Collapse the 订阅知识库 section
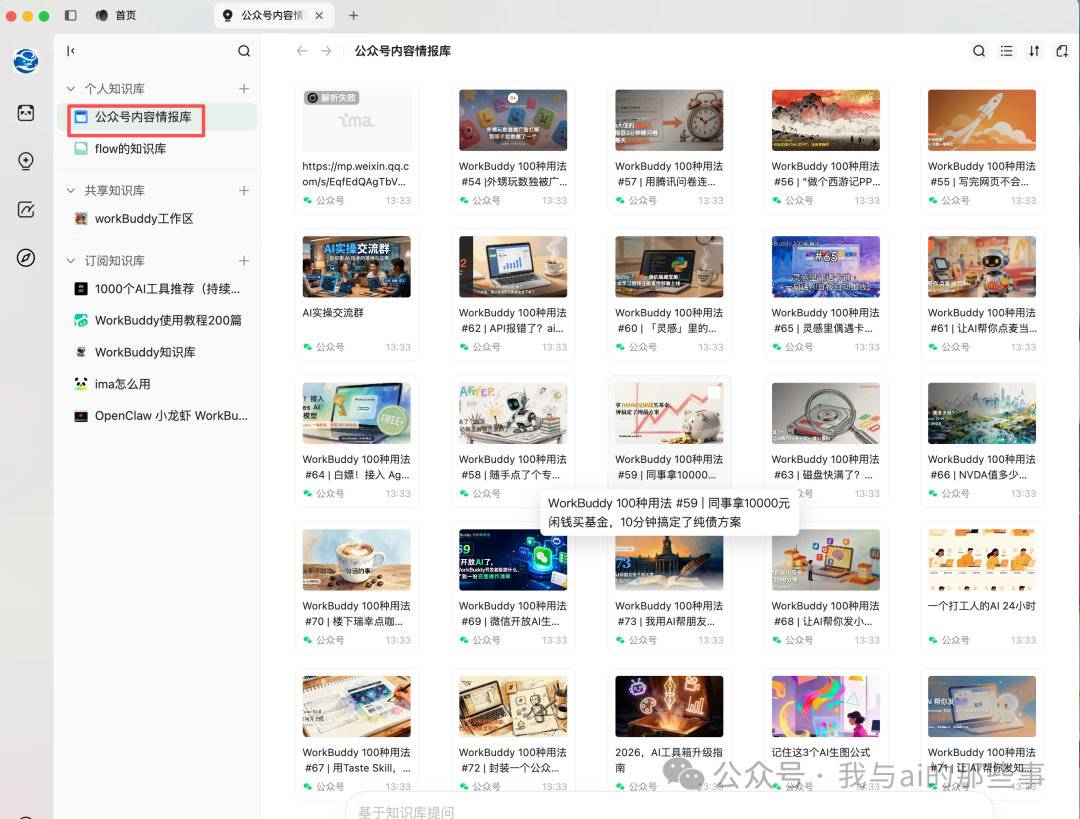Image resolution: width=1080 pixels, height=819 pixels. tap(70, 260)
